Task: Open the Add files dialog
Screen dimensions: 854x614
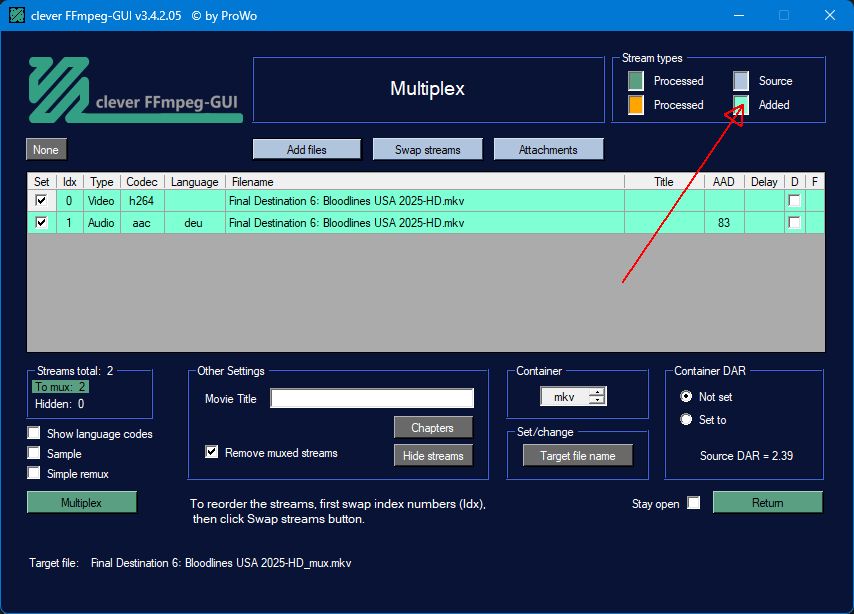Action: pyautogui.click(x=307, y=150)
